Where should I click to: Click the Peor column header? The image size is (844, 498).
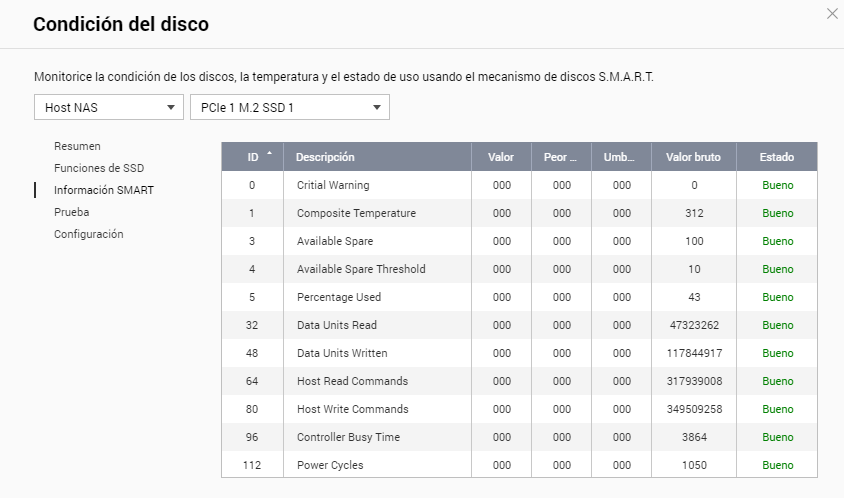click(x=561, y=157)
